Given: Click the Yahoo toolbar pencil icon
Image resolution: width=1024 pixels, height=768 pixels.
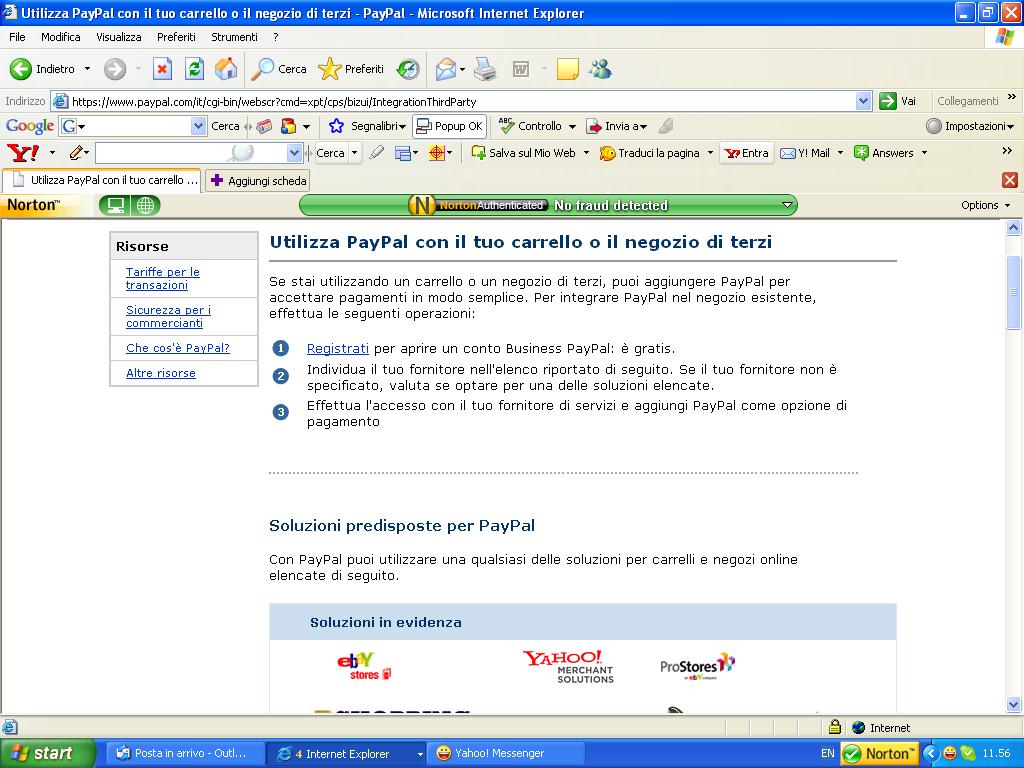Looking at the screenshot, I should [x=76, y=153].
